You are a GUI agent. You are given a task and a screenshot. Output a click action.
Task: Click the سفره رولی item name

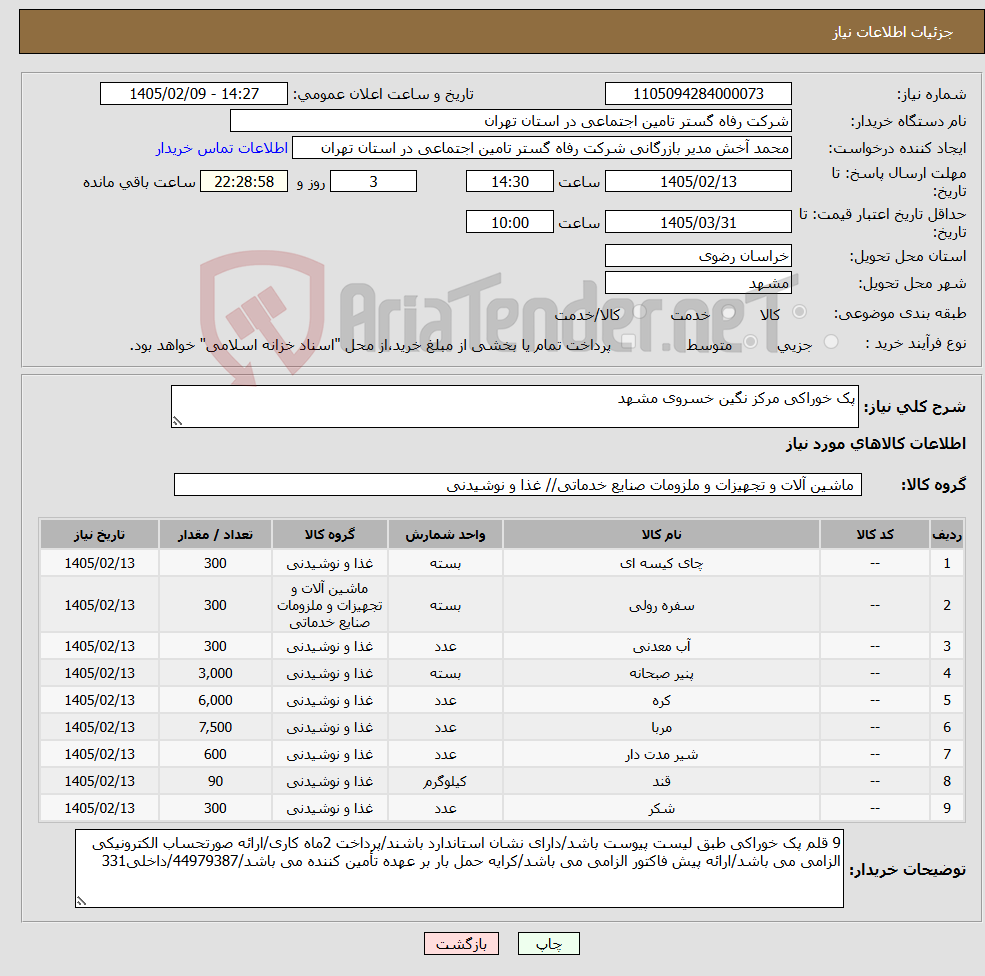coord(661,605)
